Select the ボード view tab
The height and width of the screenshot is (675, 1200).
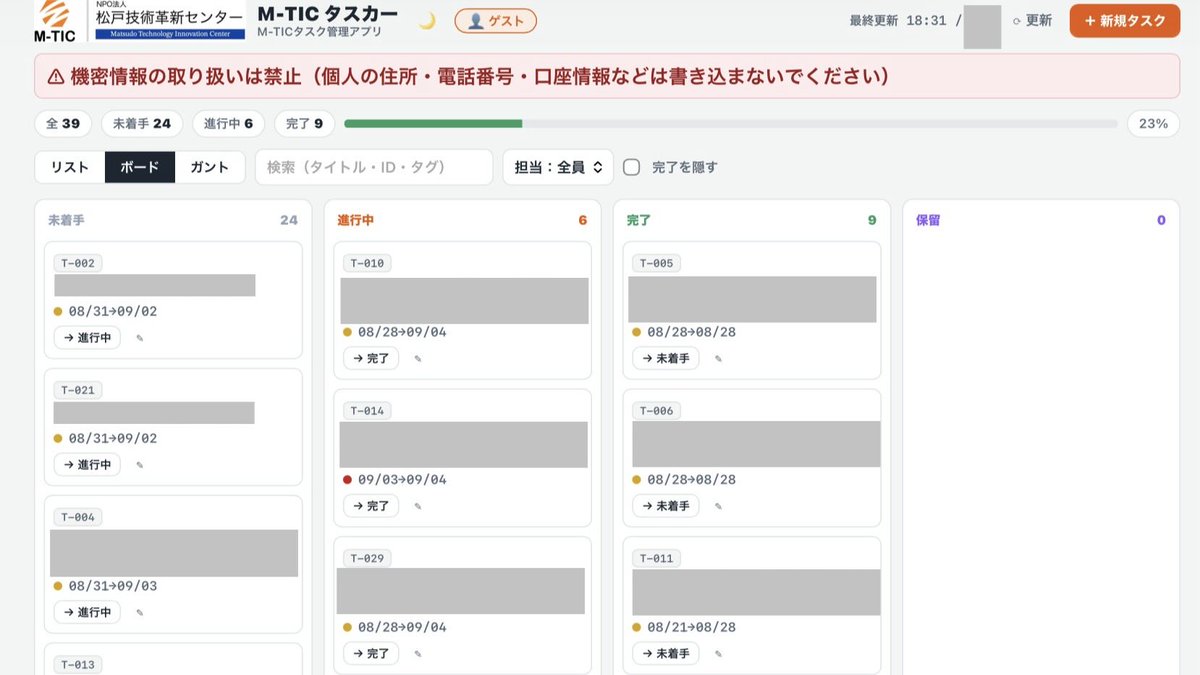click(x=140, y=167)
